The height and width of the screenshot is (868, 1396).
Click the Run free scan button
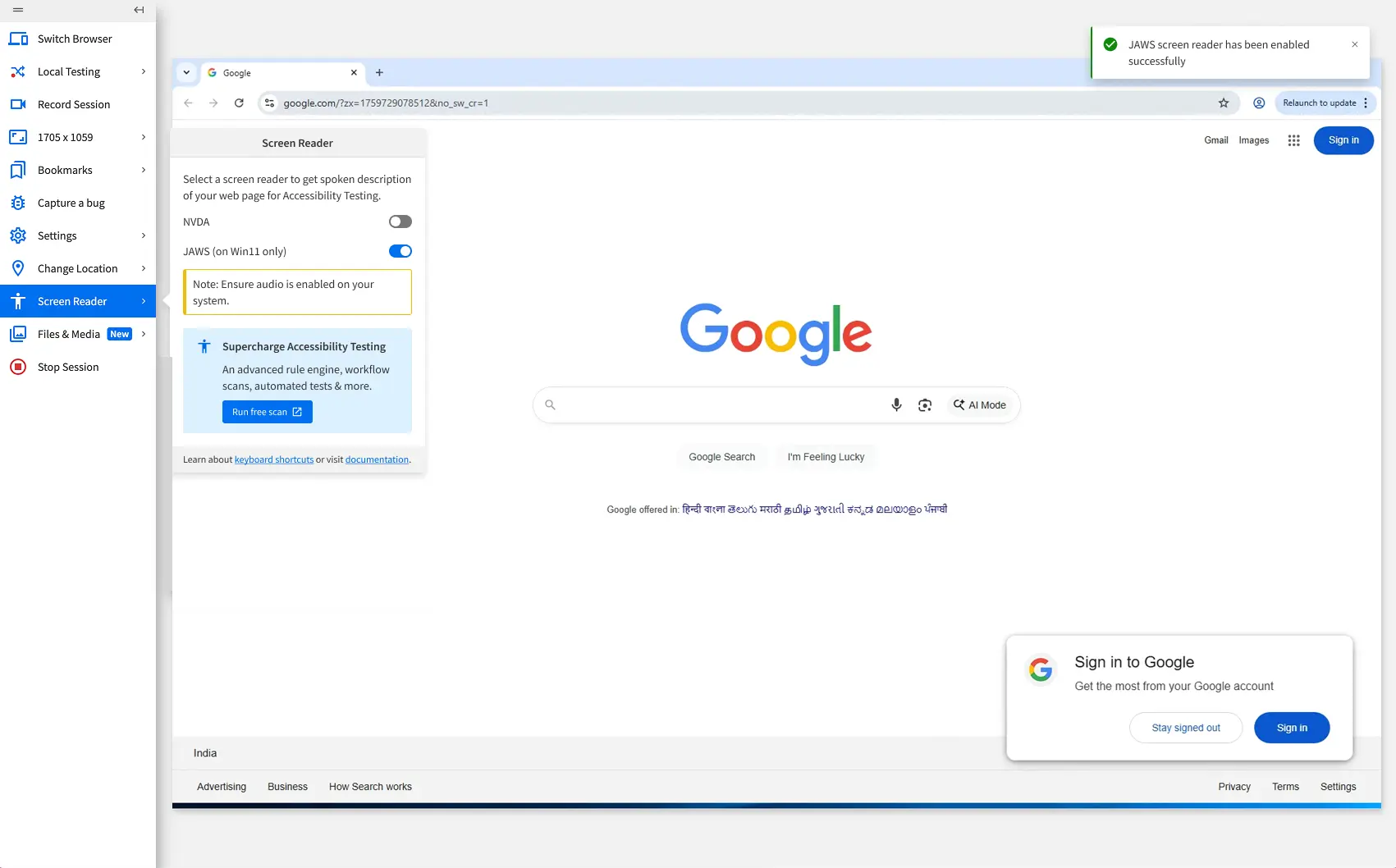(x=267, y=411)
